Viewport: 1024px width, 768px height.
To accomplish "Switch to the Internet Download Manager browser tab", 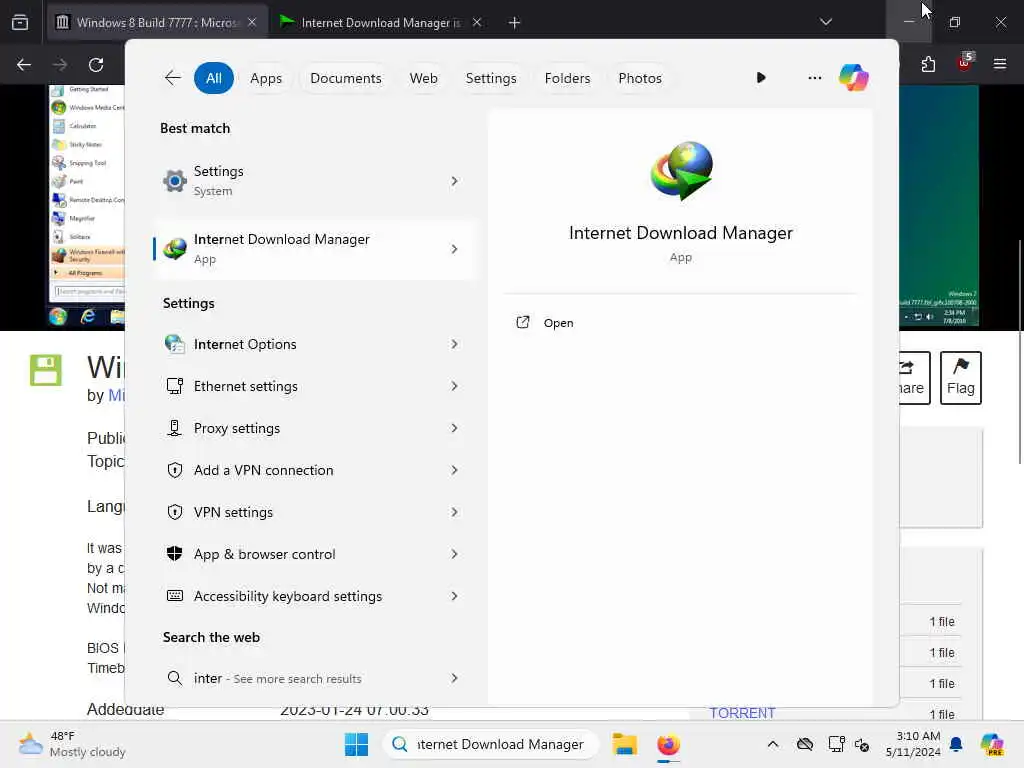I will point(381,22).
